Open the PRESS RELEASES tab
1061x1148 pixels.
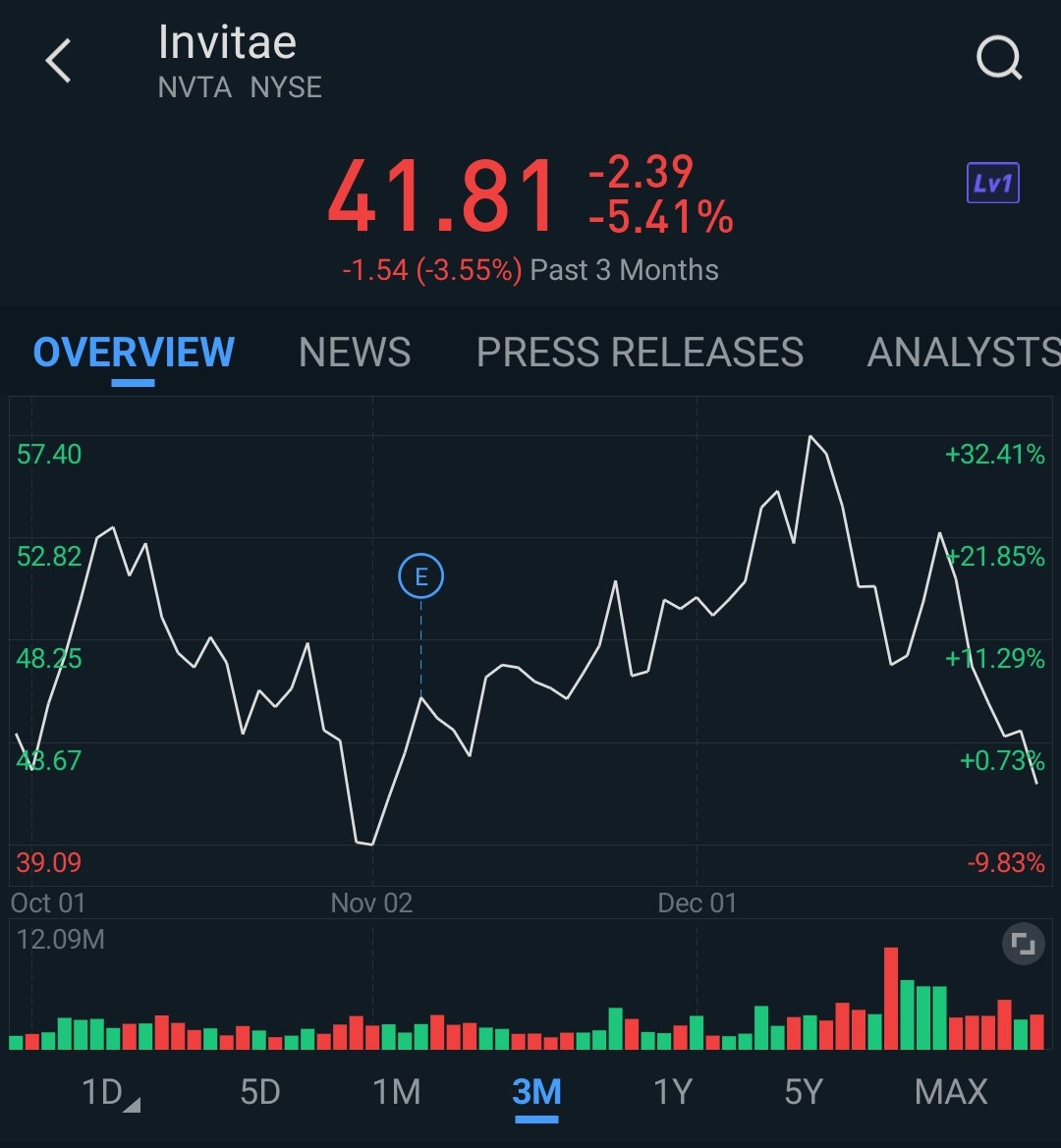point(640,353)
